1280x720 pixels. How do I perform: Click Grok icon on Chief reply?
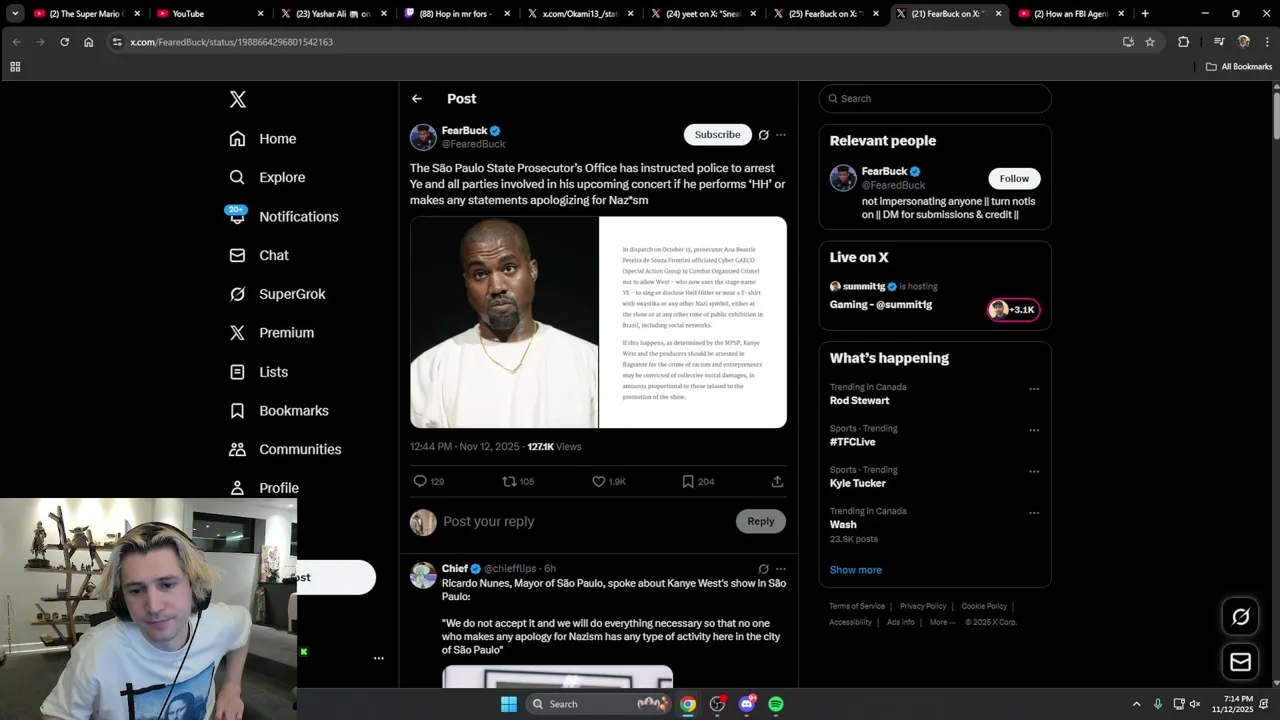764,569
